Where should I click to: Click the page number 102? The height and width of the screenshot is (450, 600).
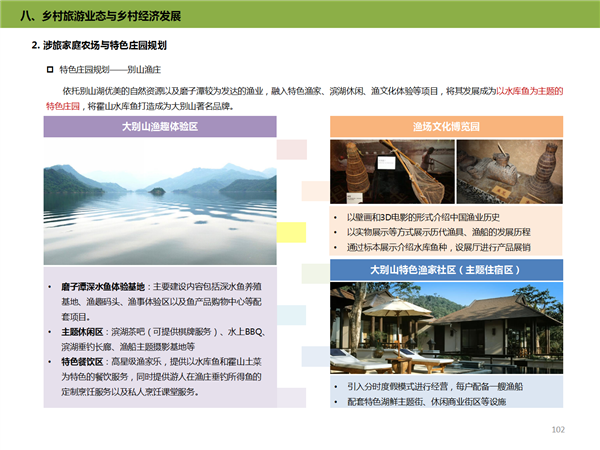(559, 430)
